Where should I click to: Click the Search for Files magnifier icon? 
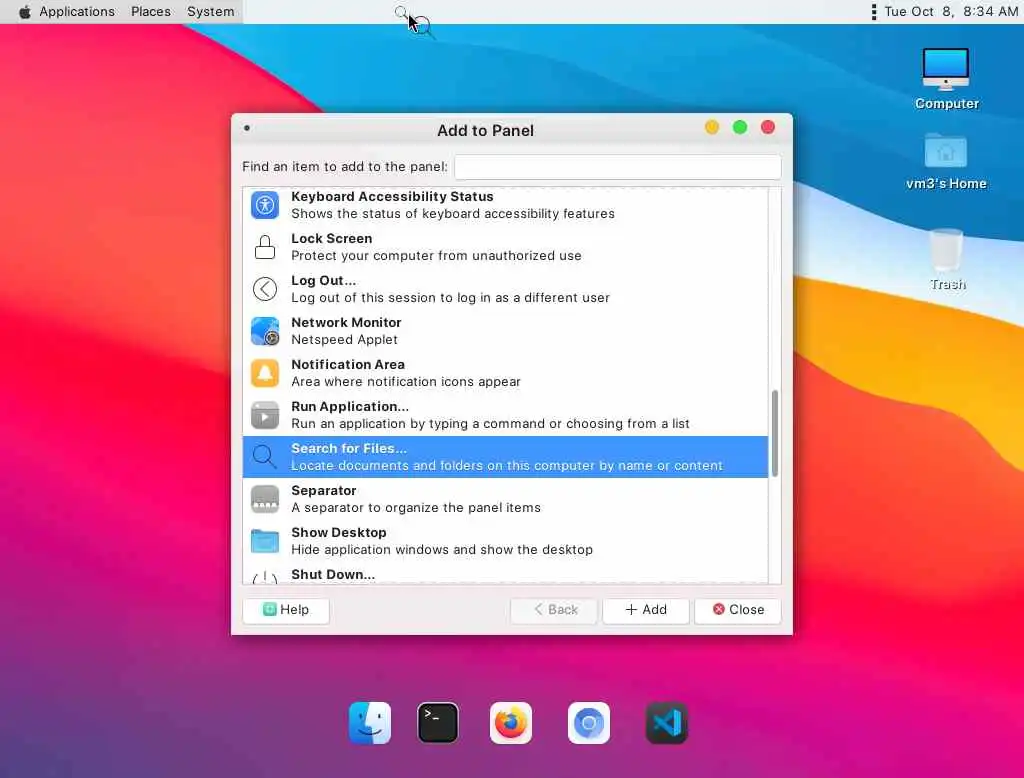point(264,457)
